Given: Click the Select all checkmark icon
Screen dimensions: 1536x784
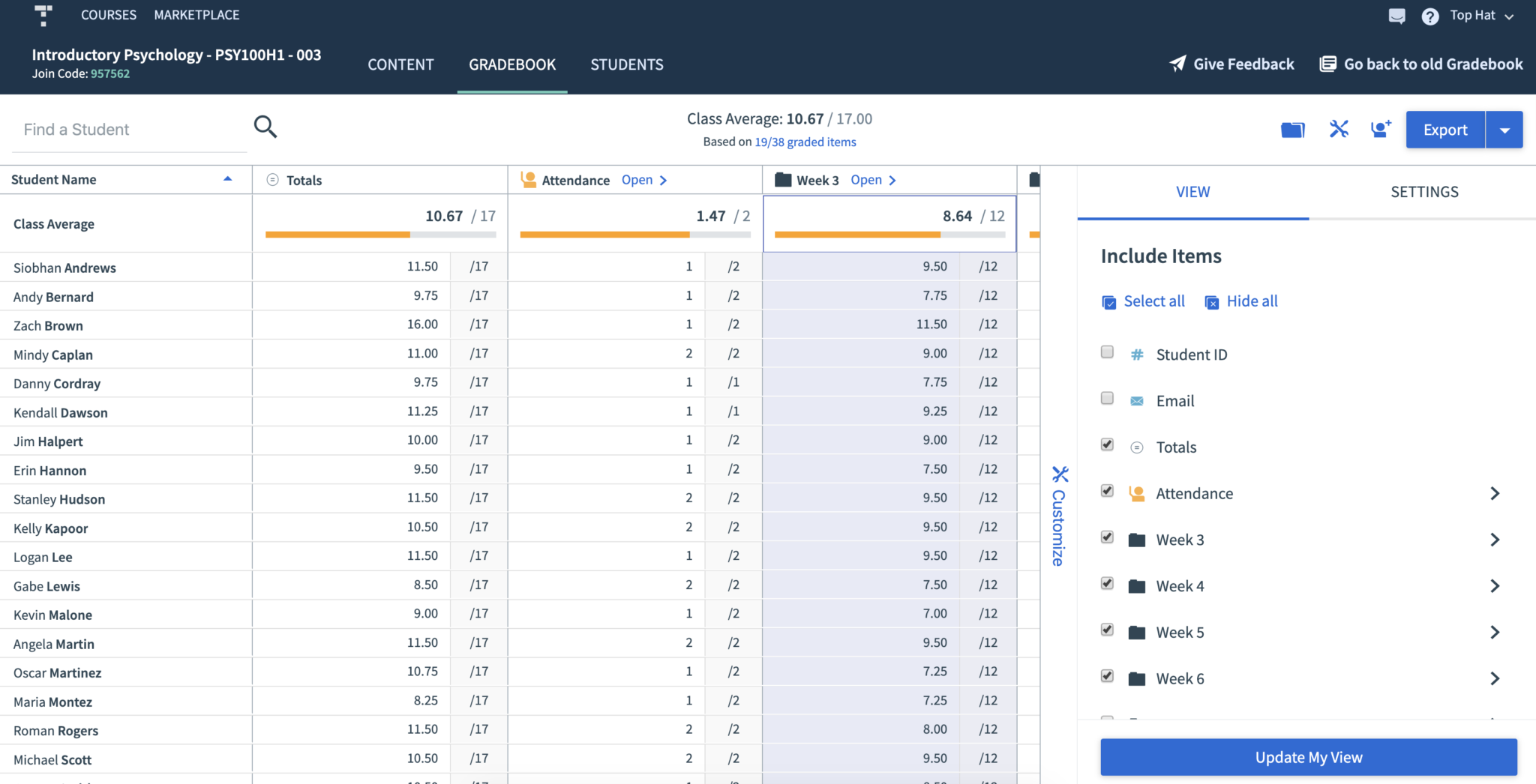Looking at the screenshot, I should (1108, 302).
